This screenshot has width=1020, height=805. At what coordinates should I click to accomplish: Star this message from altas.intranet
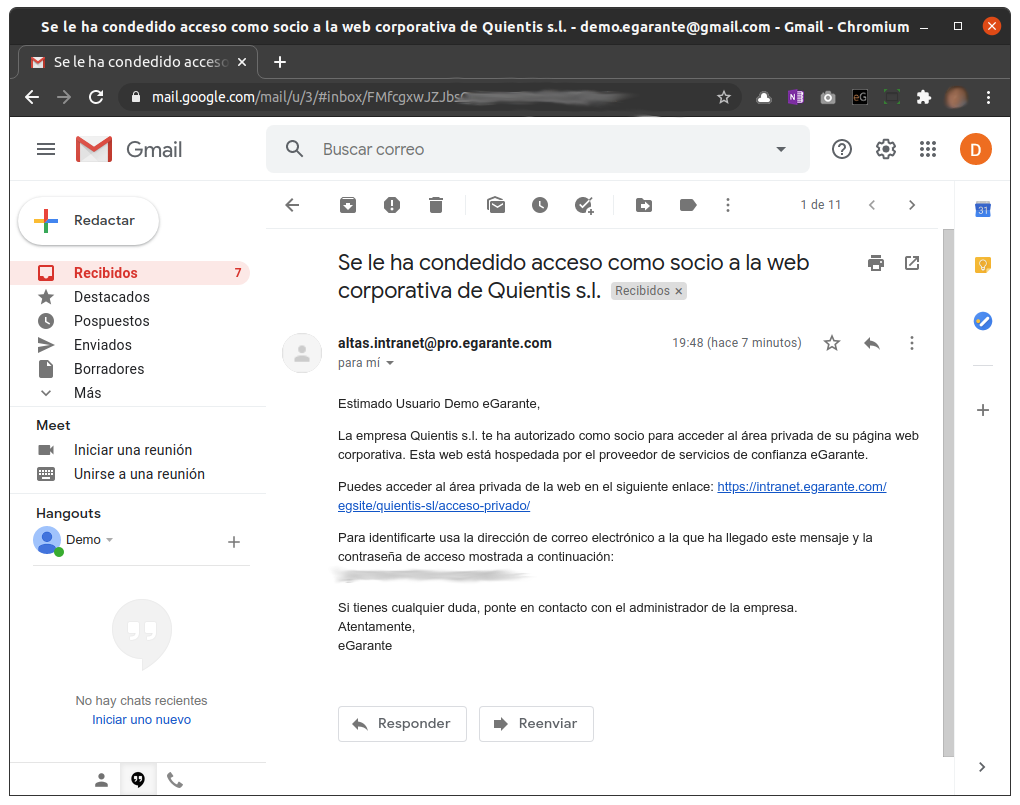[832, 343]
